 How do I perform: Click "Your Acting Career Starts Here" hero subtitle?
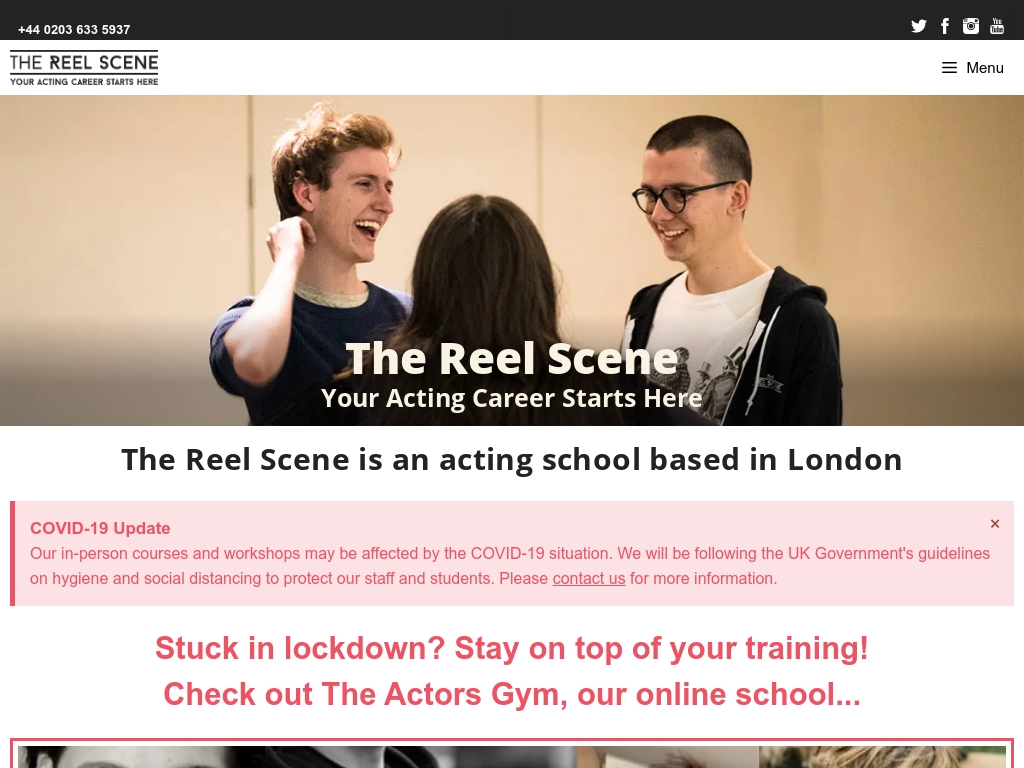(512, 398)
